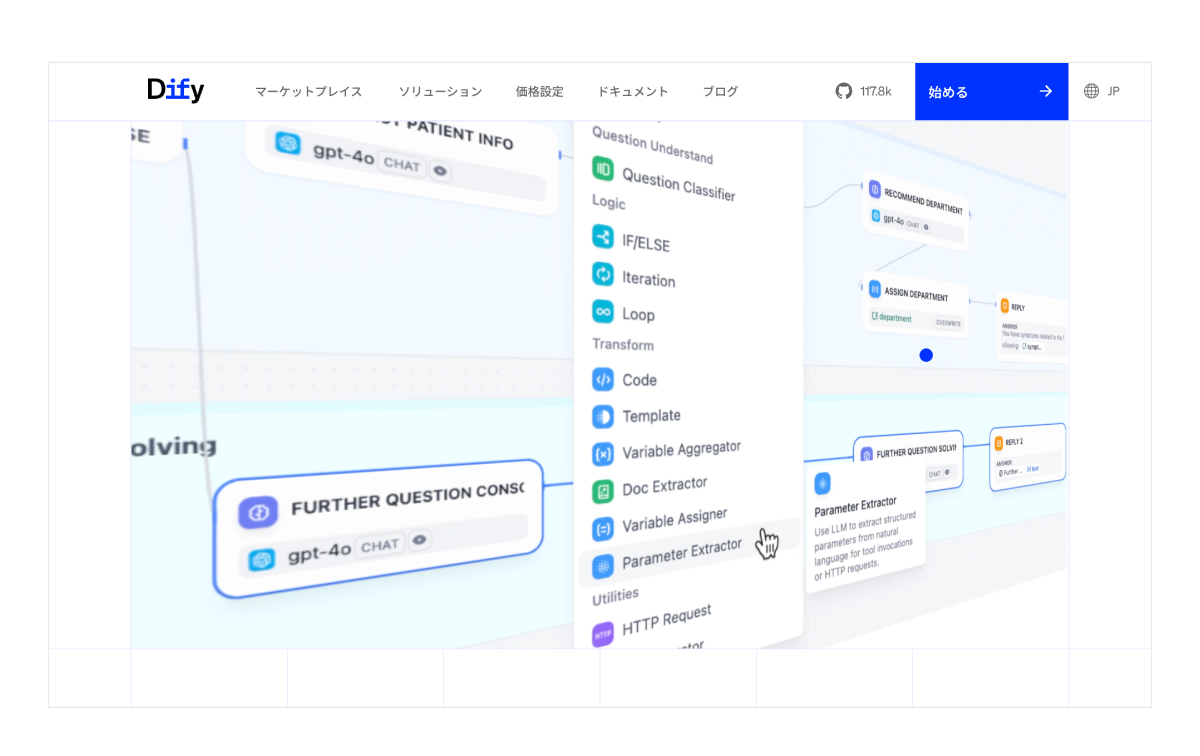The image size is (1200, 756).
Task: Select the Variable Assigner icon
Action: (x=603, y=529)
